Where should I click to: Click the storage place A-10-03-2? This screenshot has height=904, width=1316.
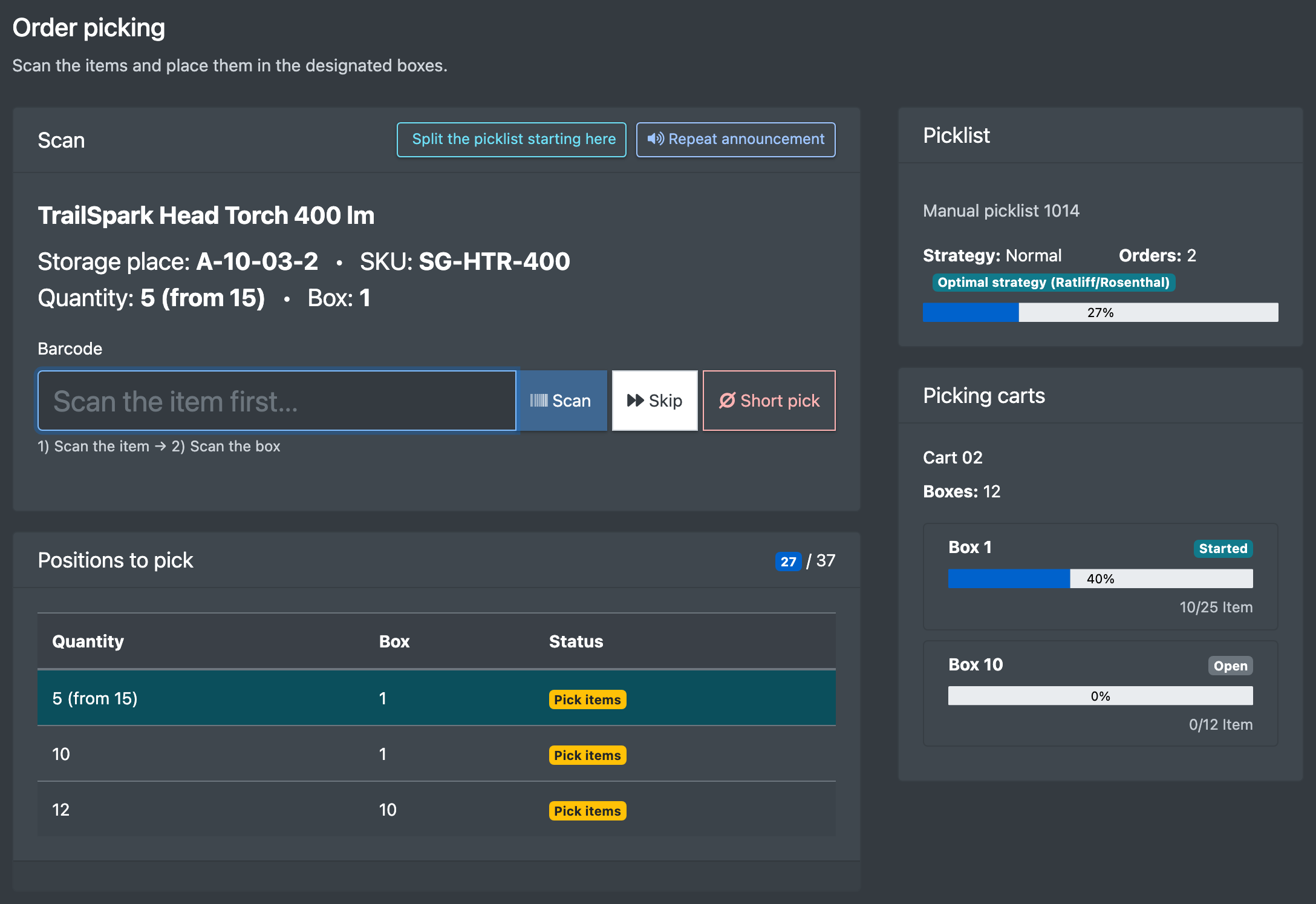pyautogui.click(x=257, y=261)
